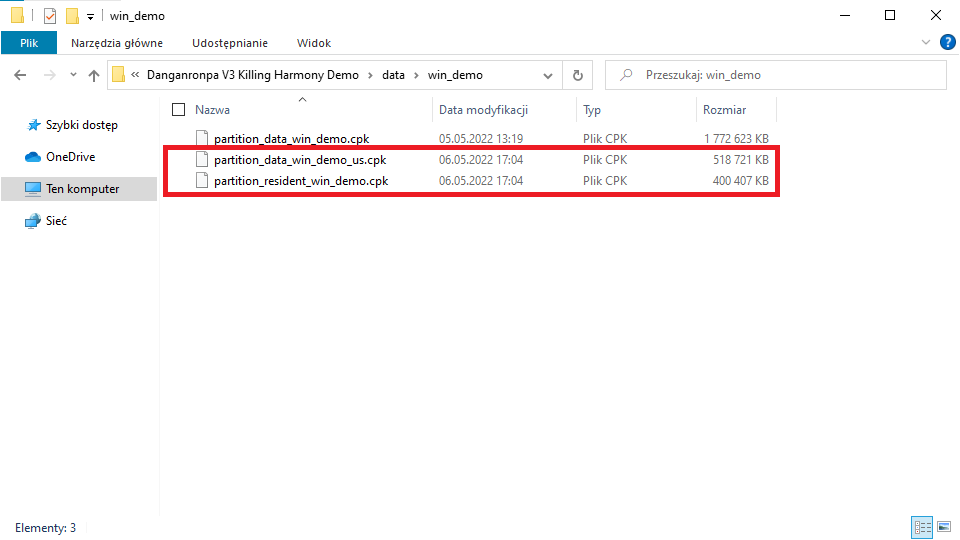
Task: Open the help question mark button
Action: pos(947,42)
